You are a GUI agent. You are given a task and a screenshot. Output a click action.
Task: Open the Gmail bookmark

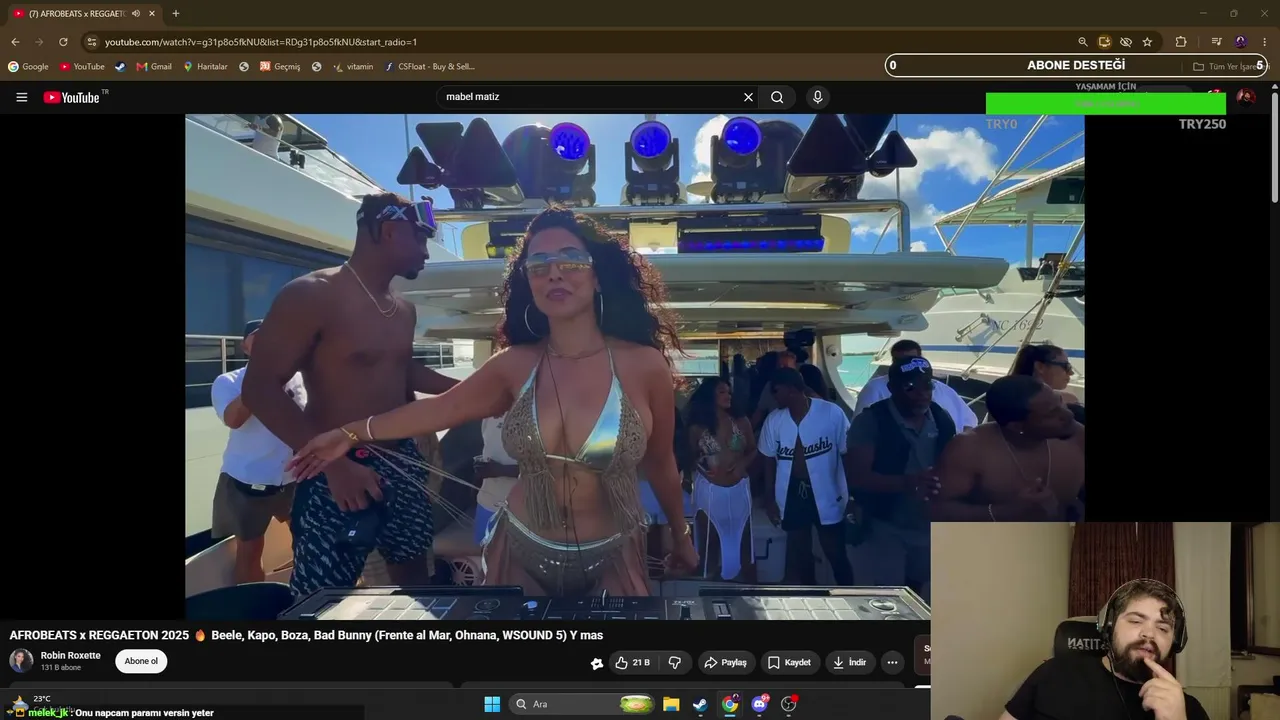coord(154,67)
